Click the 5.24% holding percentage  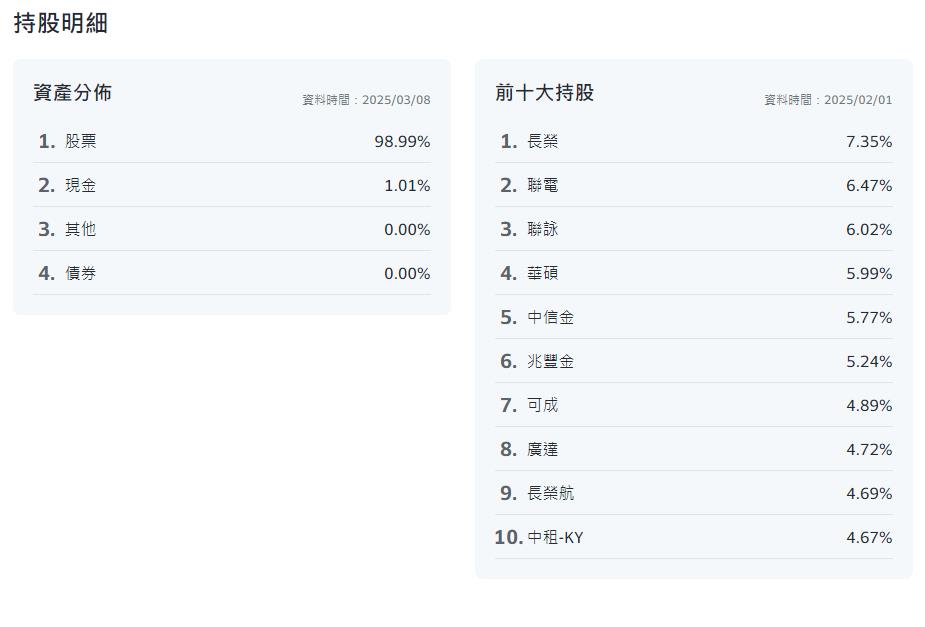[869, 361]
